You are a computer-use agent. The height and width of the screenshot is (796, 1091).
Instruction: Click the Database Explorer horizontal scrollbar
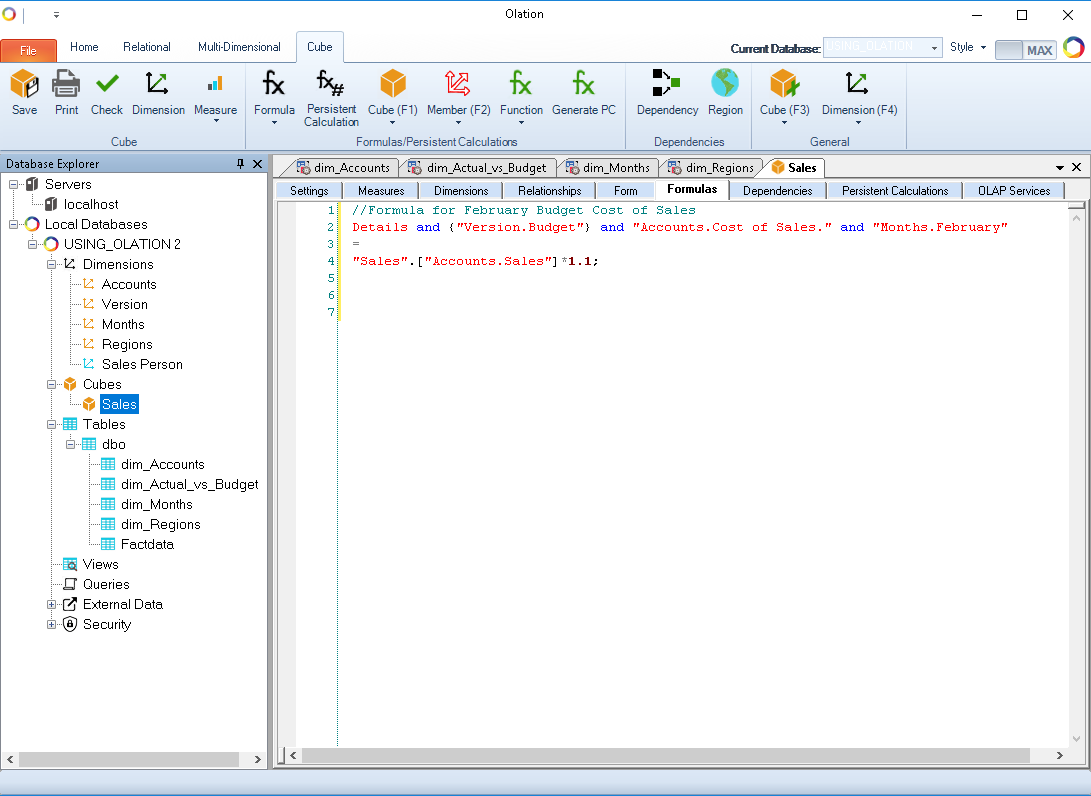[128, 759]
